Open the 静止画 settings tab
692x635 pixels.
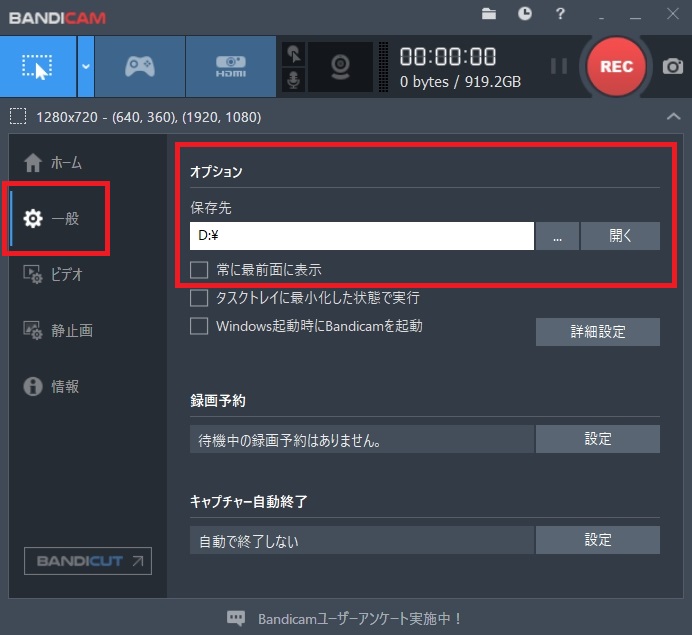pos(58,330)
